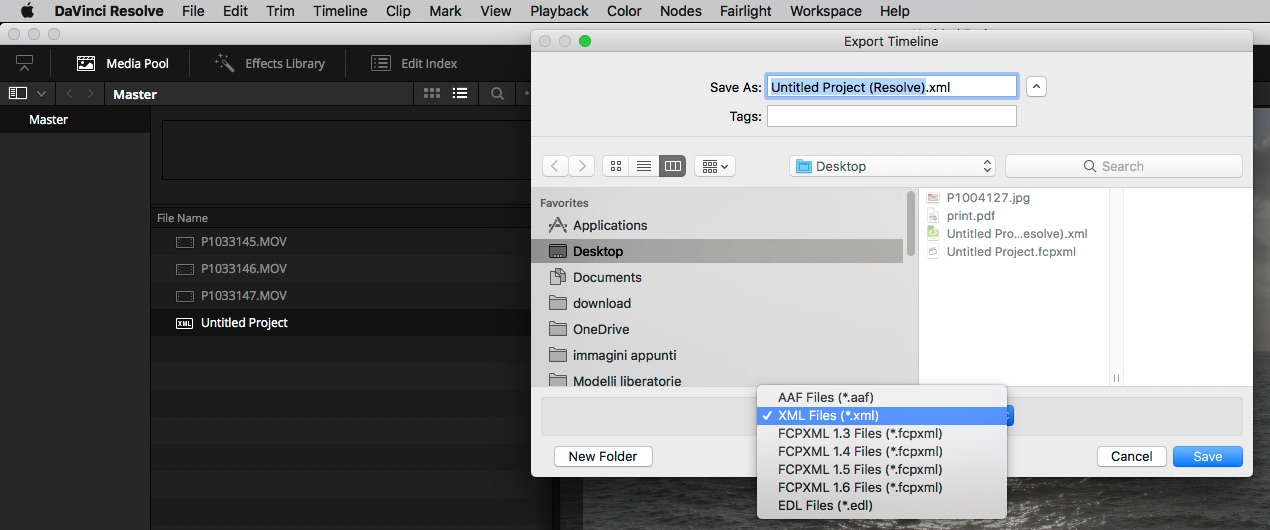Open the Effects Library panel
The height and width of the screenshot is (530, 1270).
pyautogui.click(x=270, y=63)
